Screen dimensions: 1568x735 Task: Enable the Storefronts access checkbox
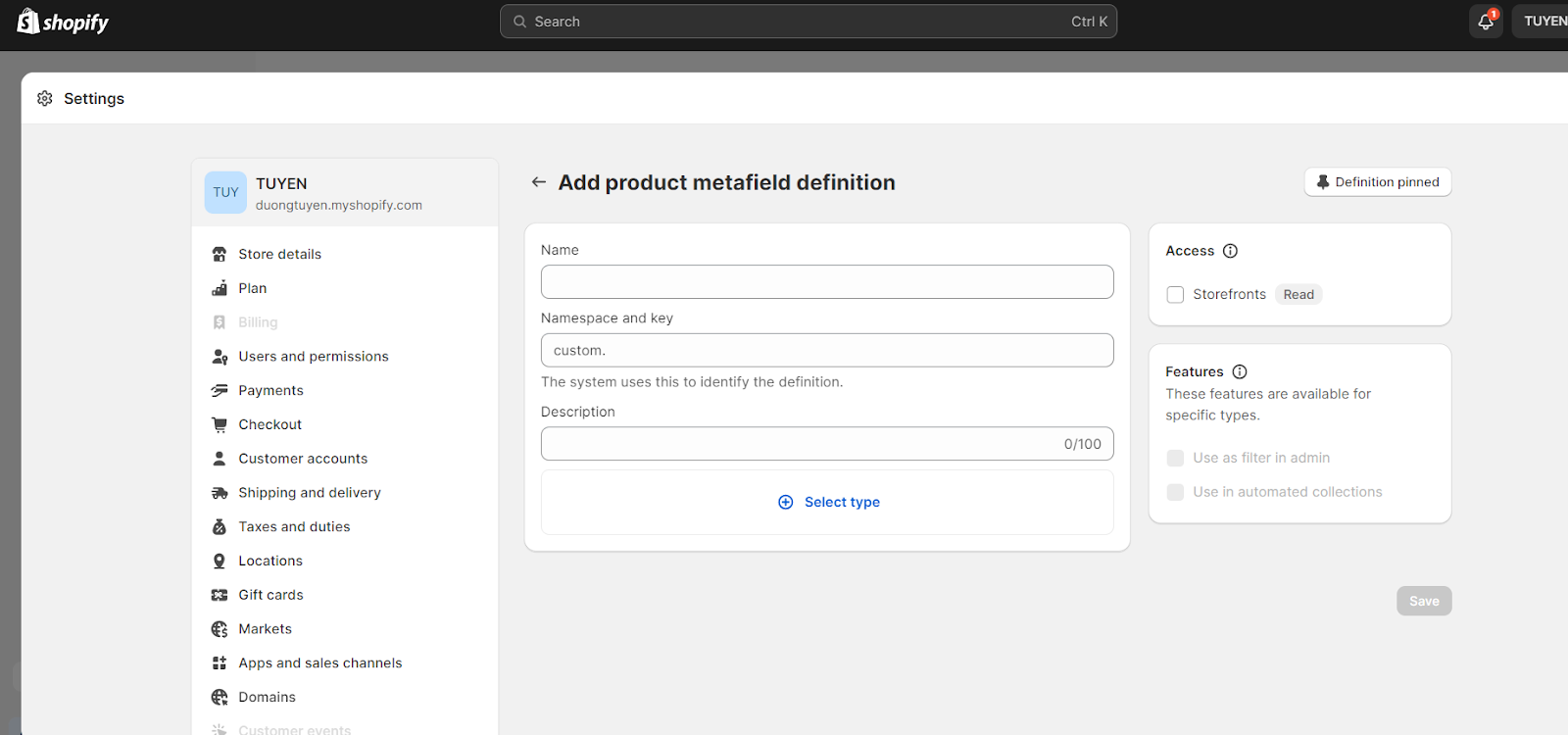coord(1175,295)
